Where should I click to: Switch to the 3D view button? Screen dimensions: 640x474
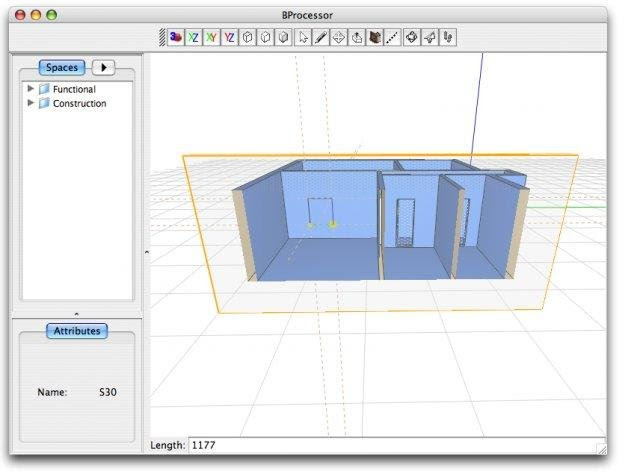pyautogui.click(x=176, y=37)
